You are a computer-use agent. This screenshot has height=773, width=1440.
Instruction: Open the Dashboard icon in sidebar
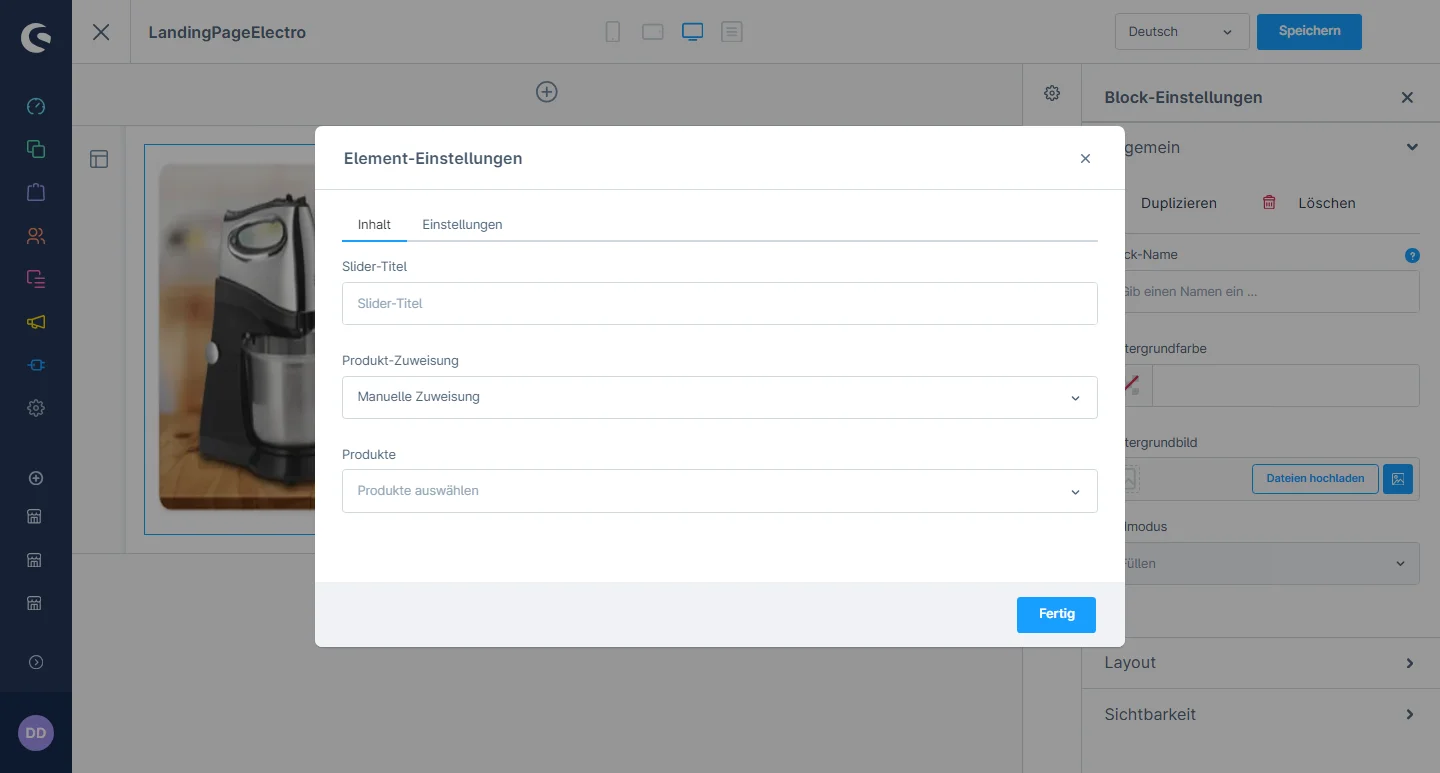pyautogui.click(x=36, y=107)
